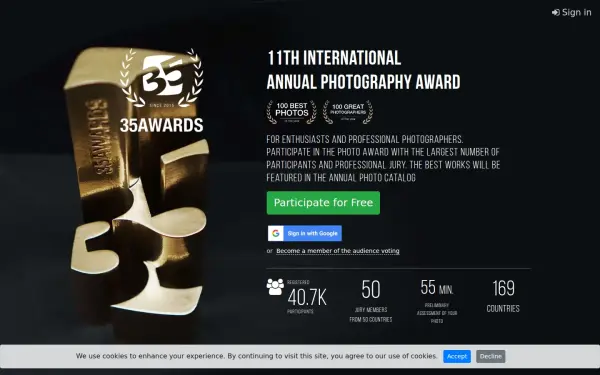Image resolution: width=600 pixels, height=375 pixels.
Task: Sign in with Google button
Action: point(305,233)
